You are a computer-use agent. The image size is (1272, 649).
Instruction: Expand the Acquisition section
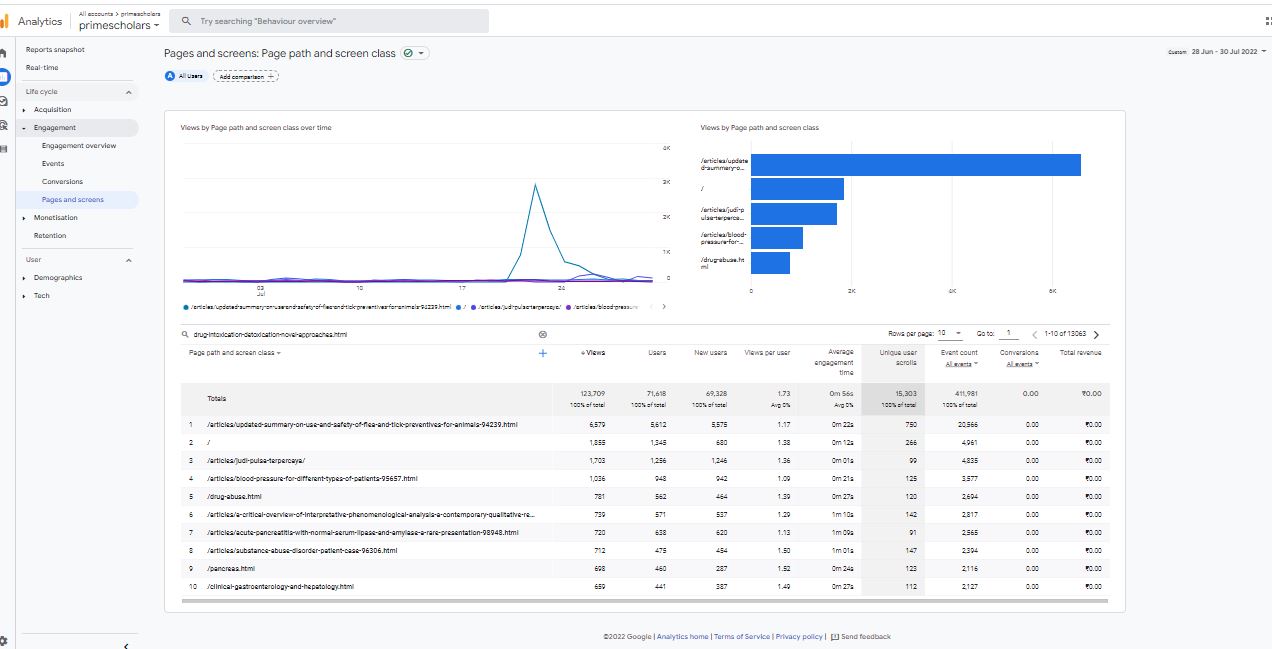click(52, 110)
